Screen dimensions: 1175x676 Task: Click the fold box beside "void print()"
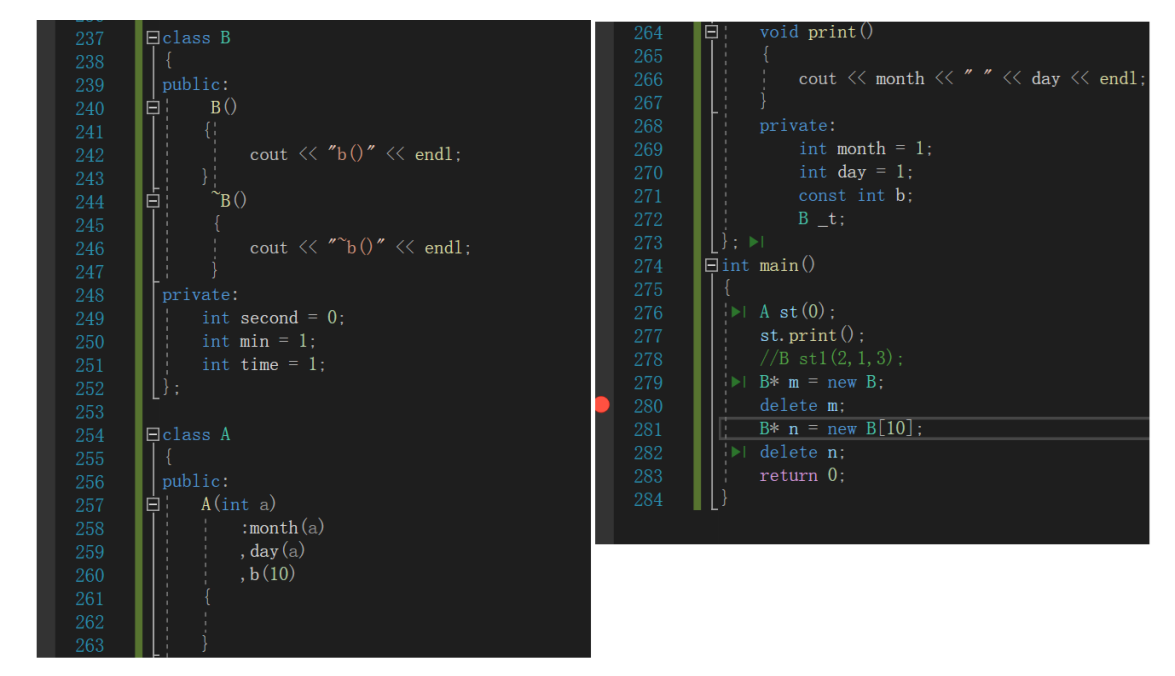point(710,31)
